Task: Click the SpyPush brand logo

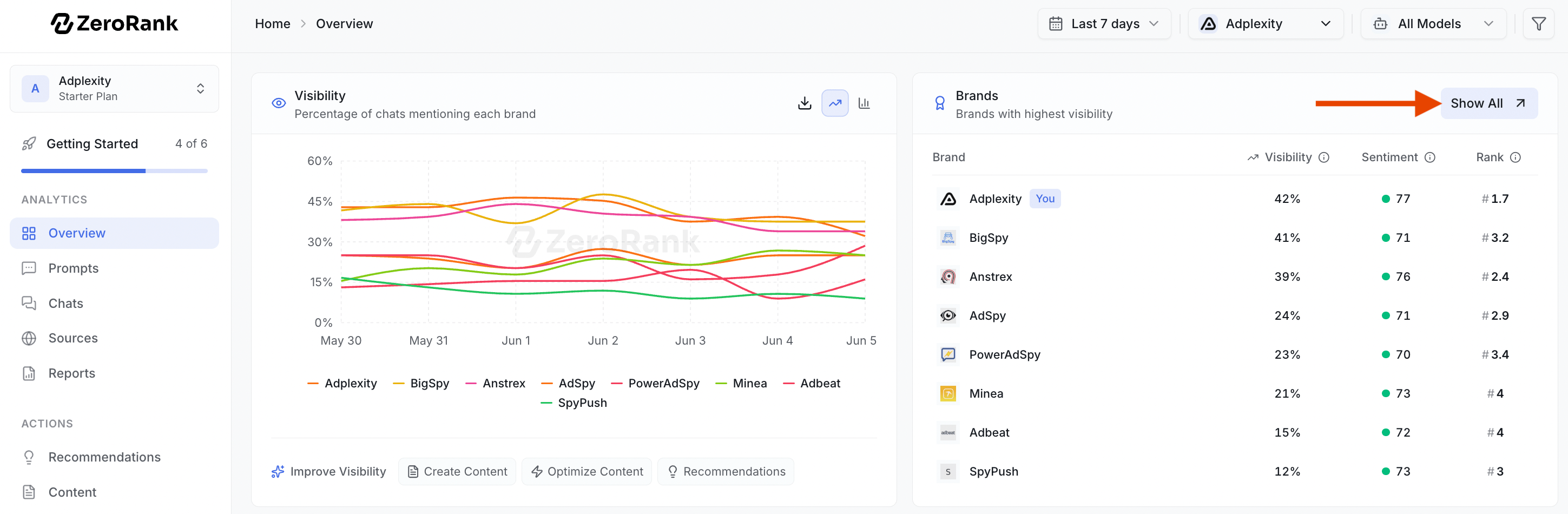Action: pyautogui.click(x=948, y=471)
